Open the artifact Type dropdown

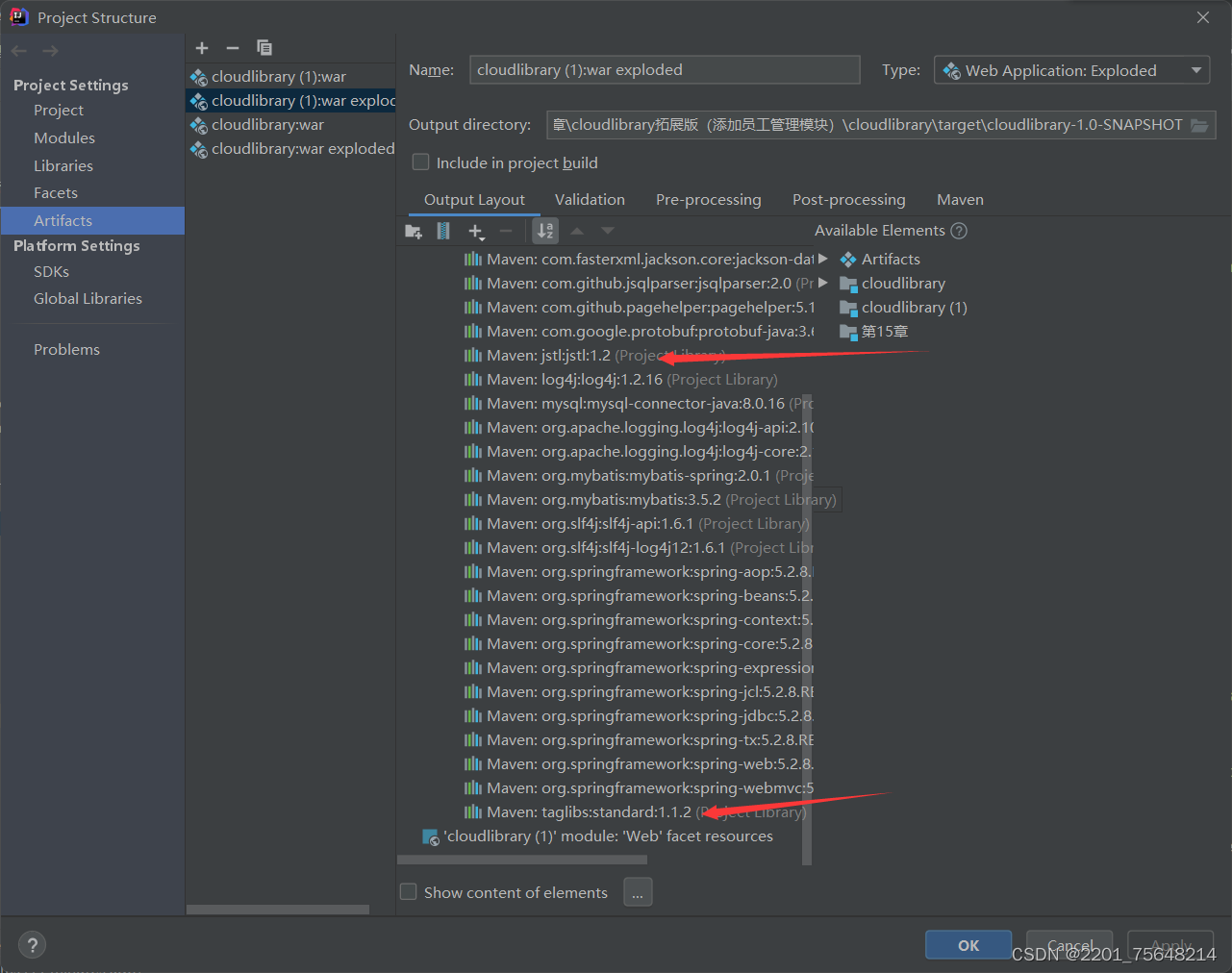(1071, 70)
